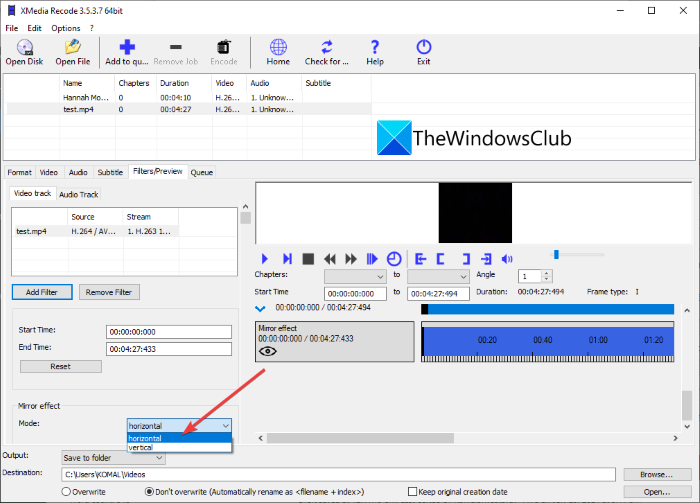Image resolution: width=700 pixels, height=503 pixels.
Task: Click the Check for updates icon
Action: pyautogui.click(x=327, y=47)
